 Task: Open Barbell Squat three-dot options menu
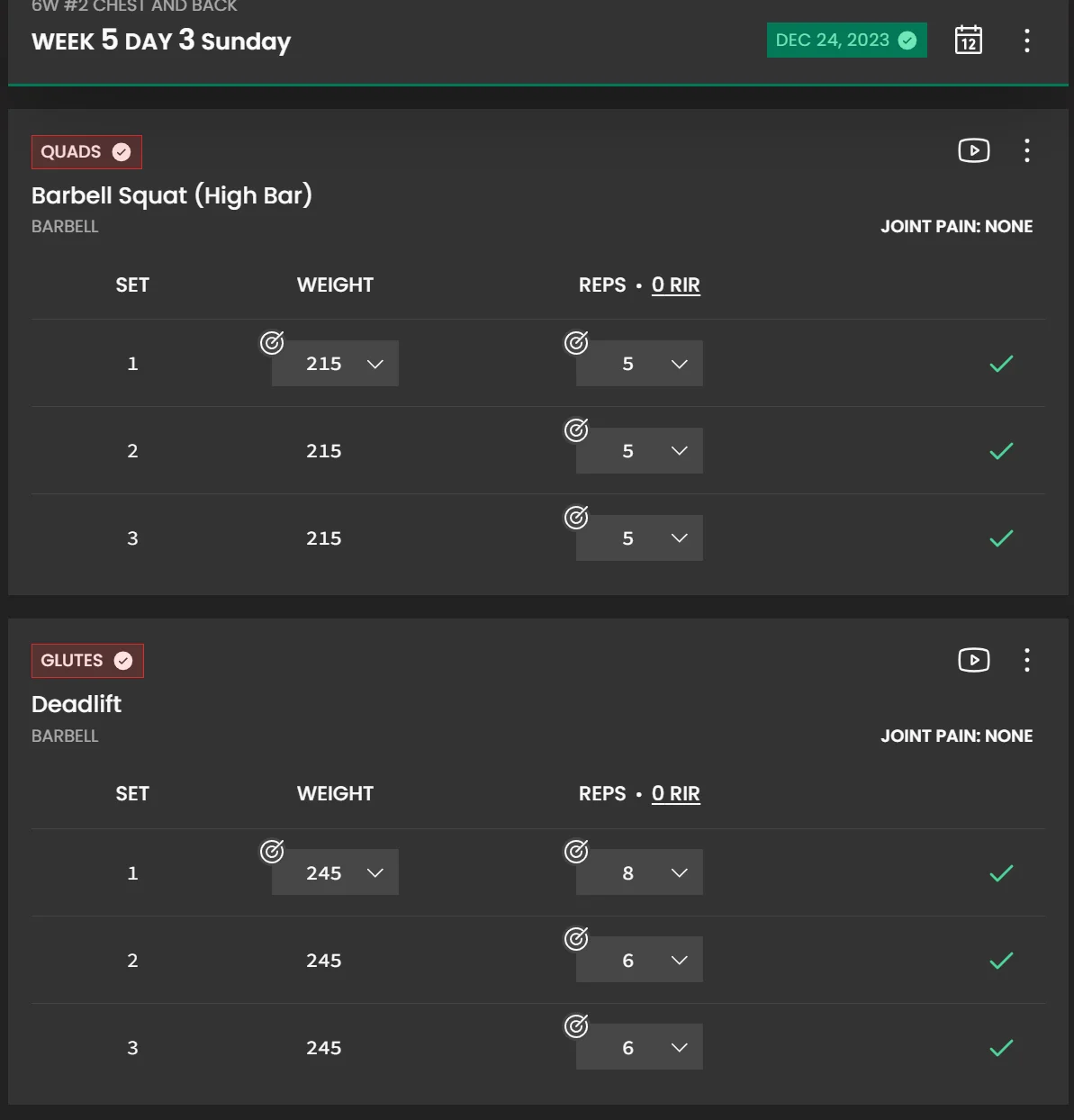(1026, 150)
